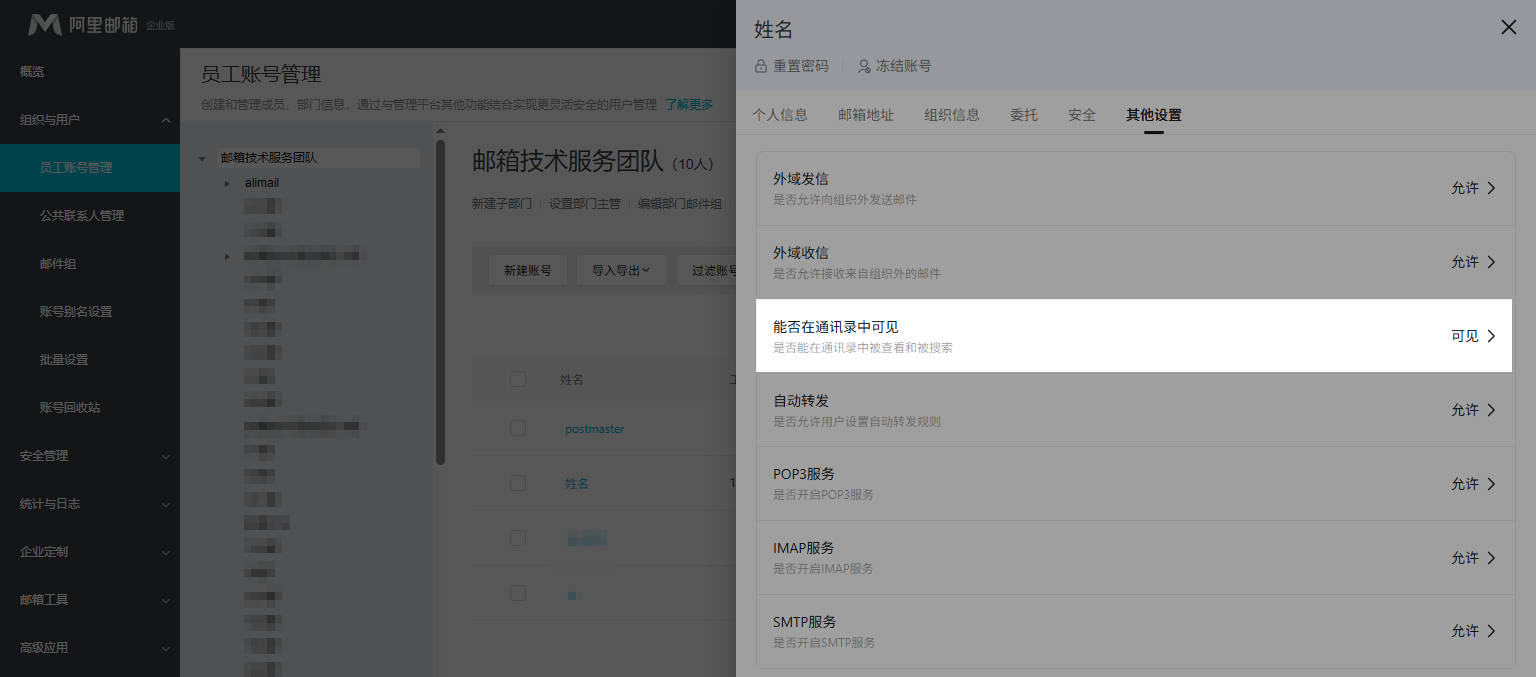Click the department tree vertical scrollbar
The image size is (1536, 677).
point(440,300)
